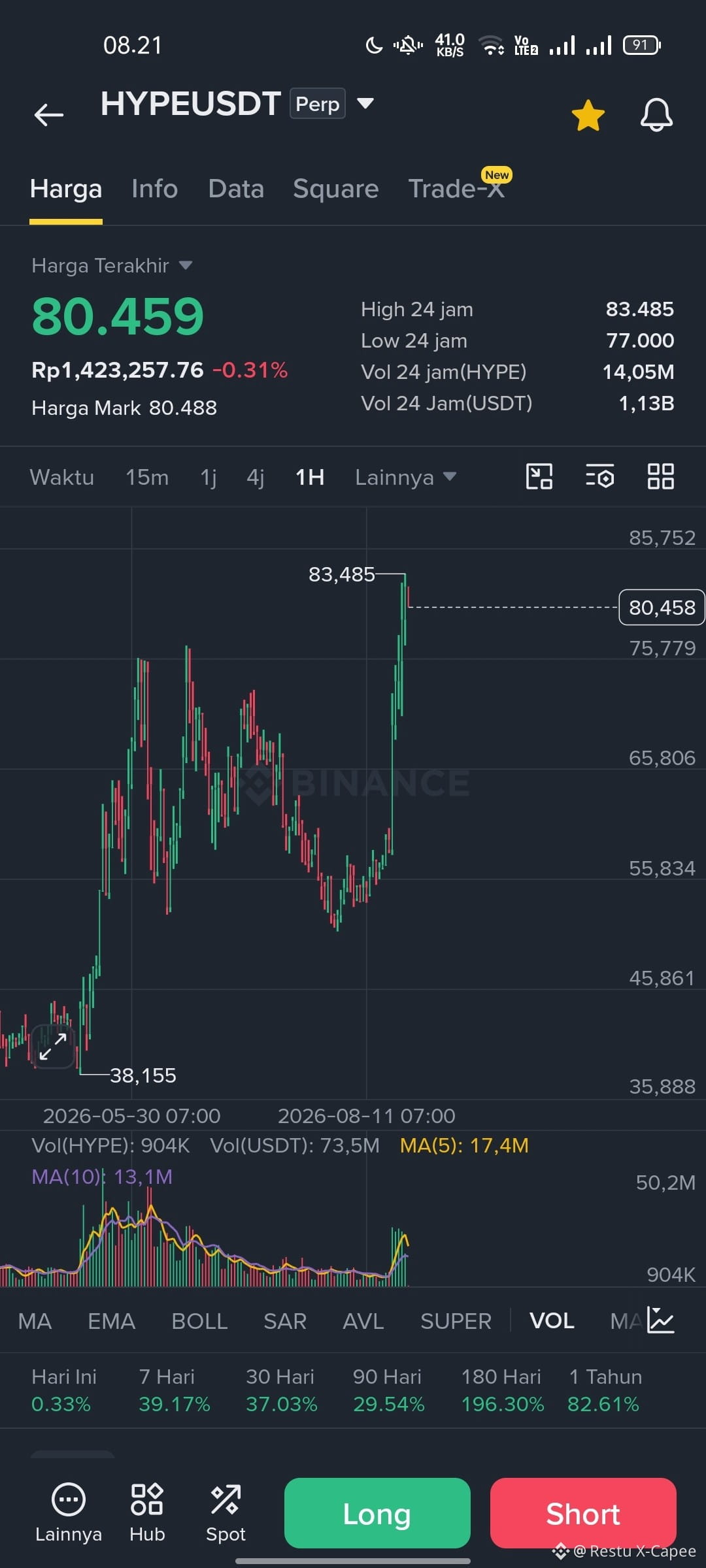Toggle the favorite star icon

(x=588, y=115)
